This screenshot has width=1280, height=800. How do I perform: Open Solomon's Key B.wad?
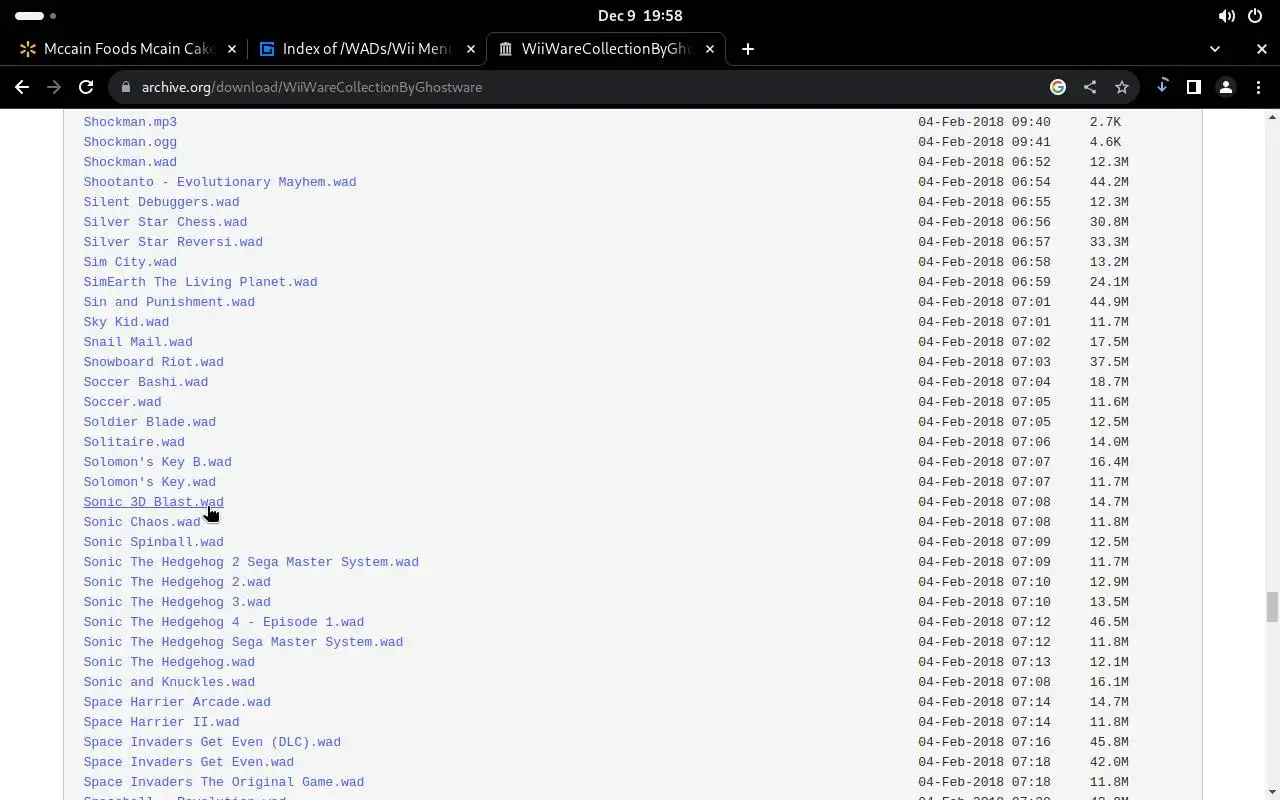157,462
